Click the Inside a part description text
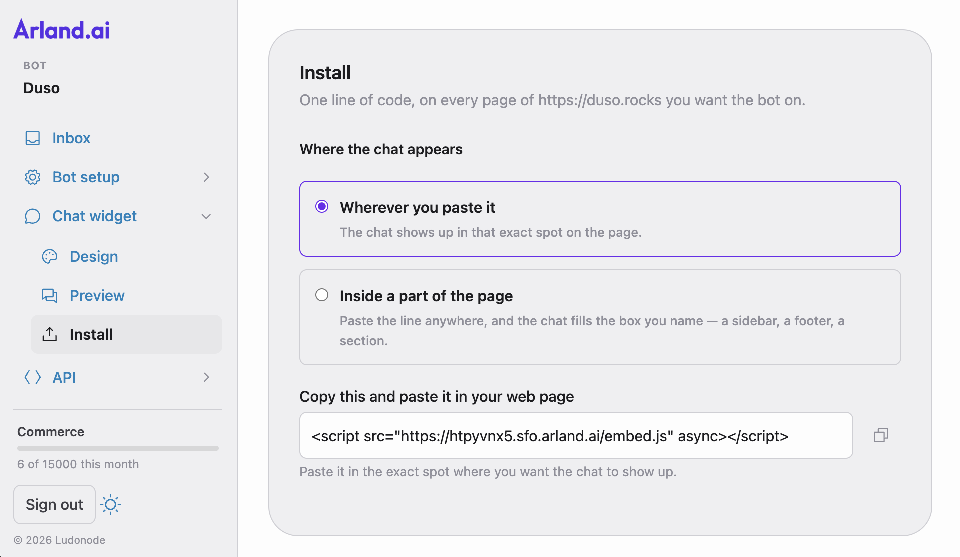 pos(592,331)
